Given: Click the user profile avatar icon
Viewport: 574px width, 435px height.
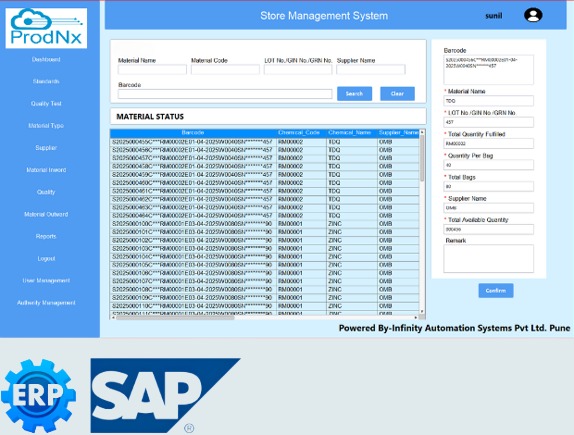Looking at the screenshot, I should [x=533, y=15].
